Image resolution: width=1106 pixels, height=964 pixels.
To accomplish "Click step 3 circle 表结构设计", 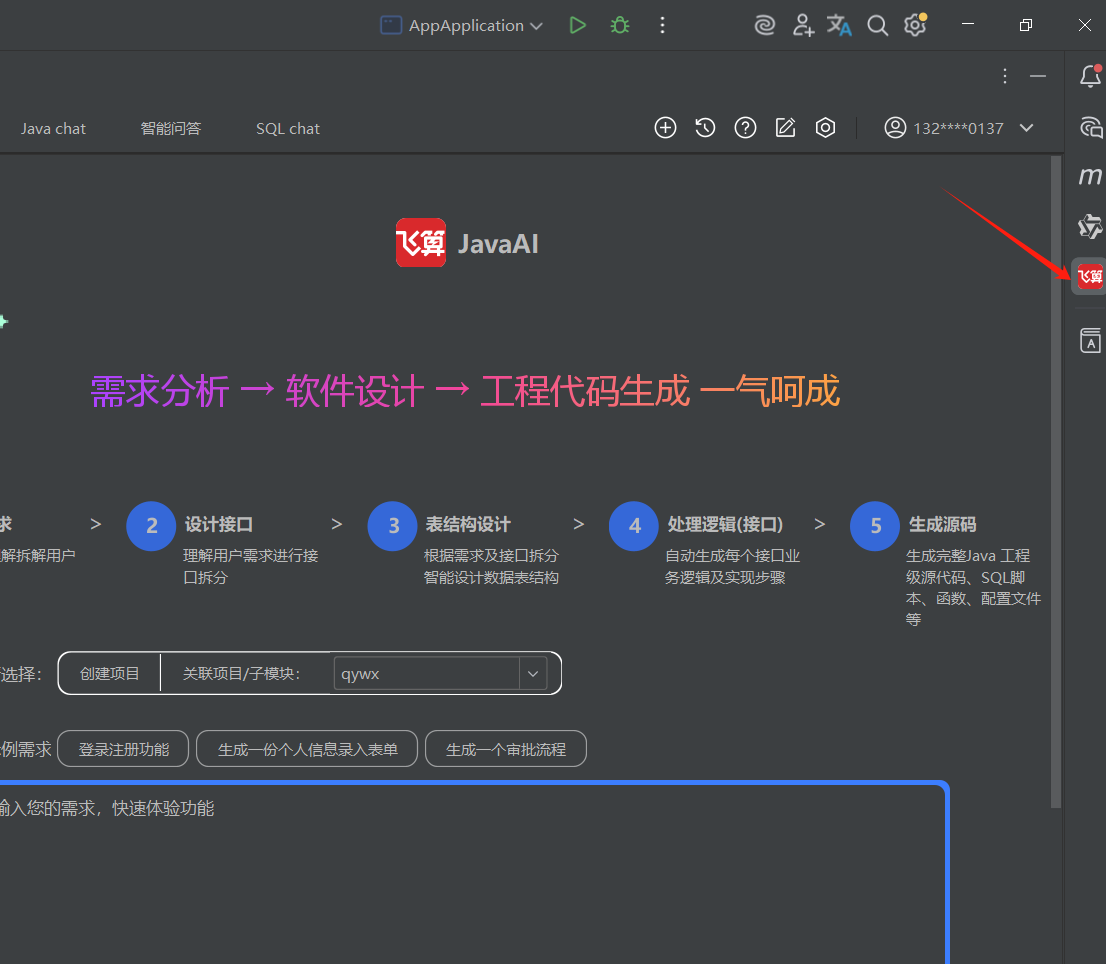I will [x=393, y=526].
